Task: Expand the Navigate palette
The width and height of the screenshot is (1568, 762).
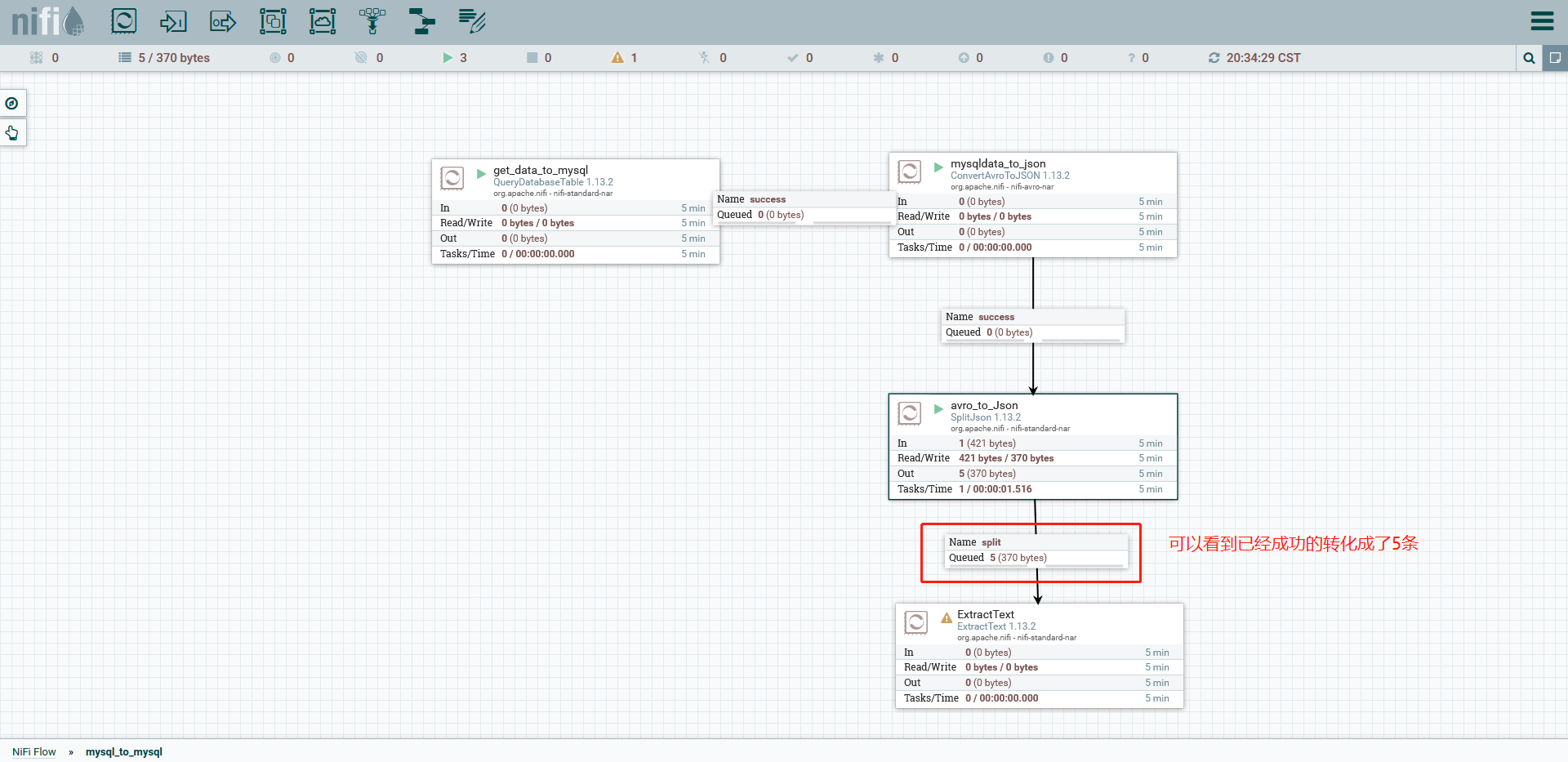Action: point(12,104)
